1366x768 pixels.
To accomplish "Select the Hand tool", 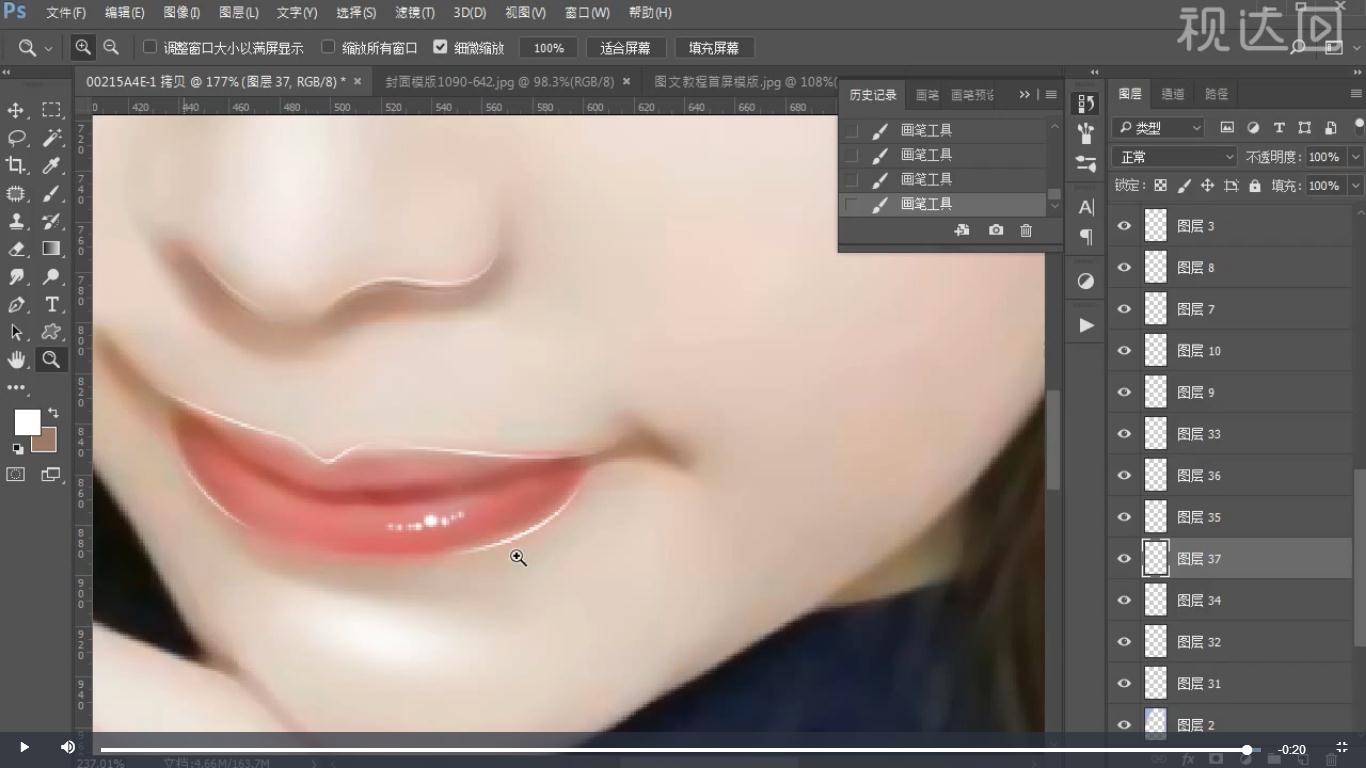I will (16, 360).
